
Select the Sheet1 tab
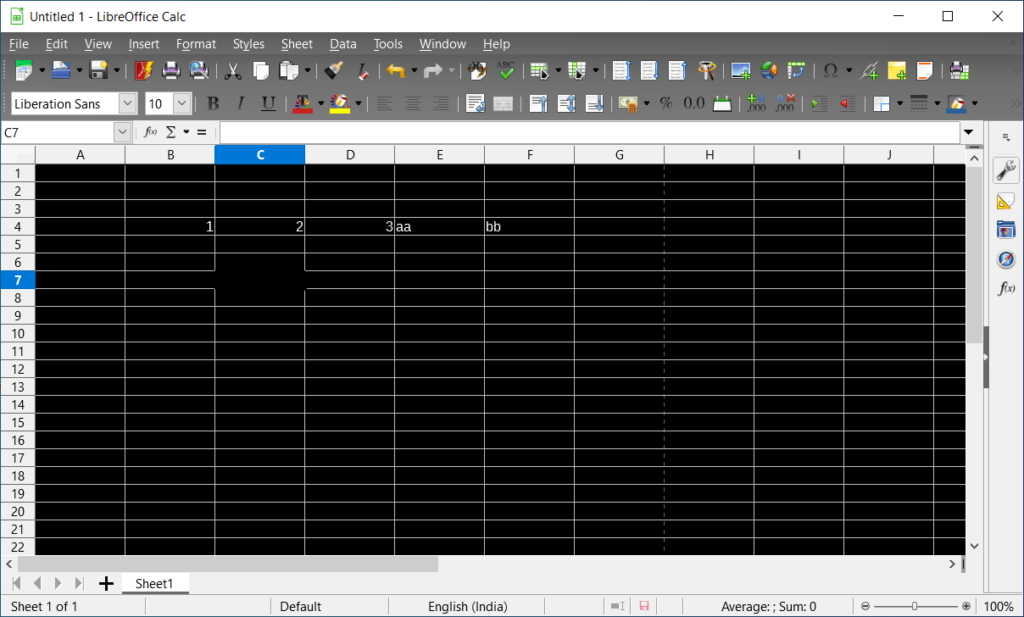(x=154, y=583)
